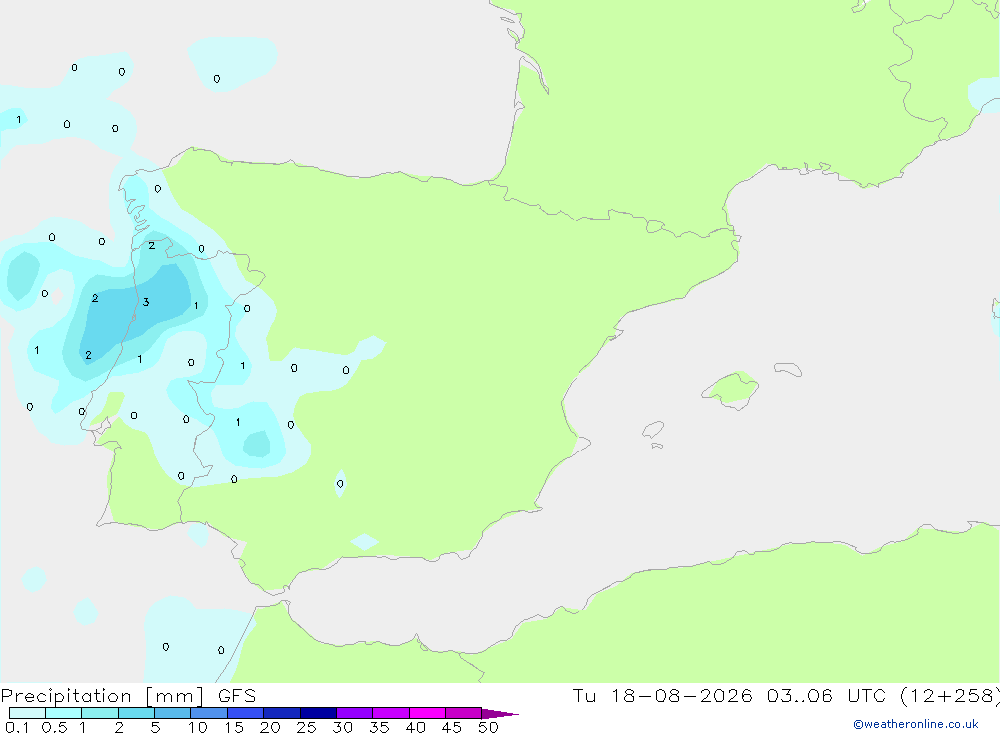Click the "0.5" legend label

55,727
